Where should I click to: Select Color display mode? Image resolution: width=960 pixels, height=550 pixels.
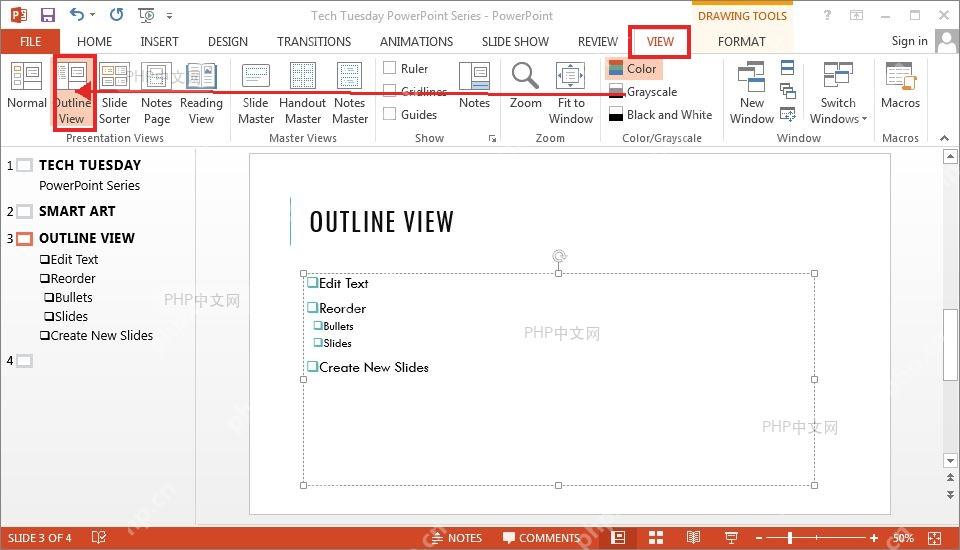[634, 69]
